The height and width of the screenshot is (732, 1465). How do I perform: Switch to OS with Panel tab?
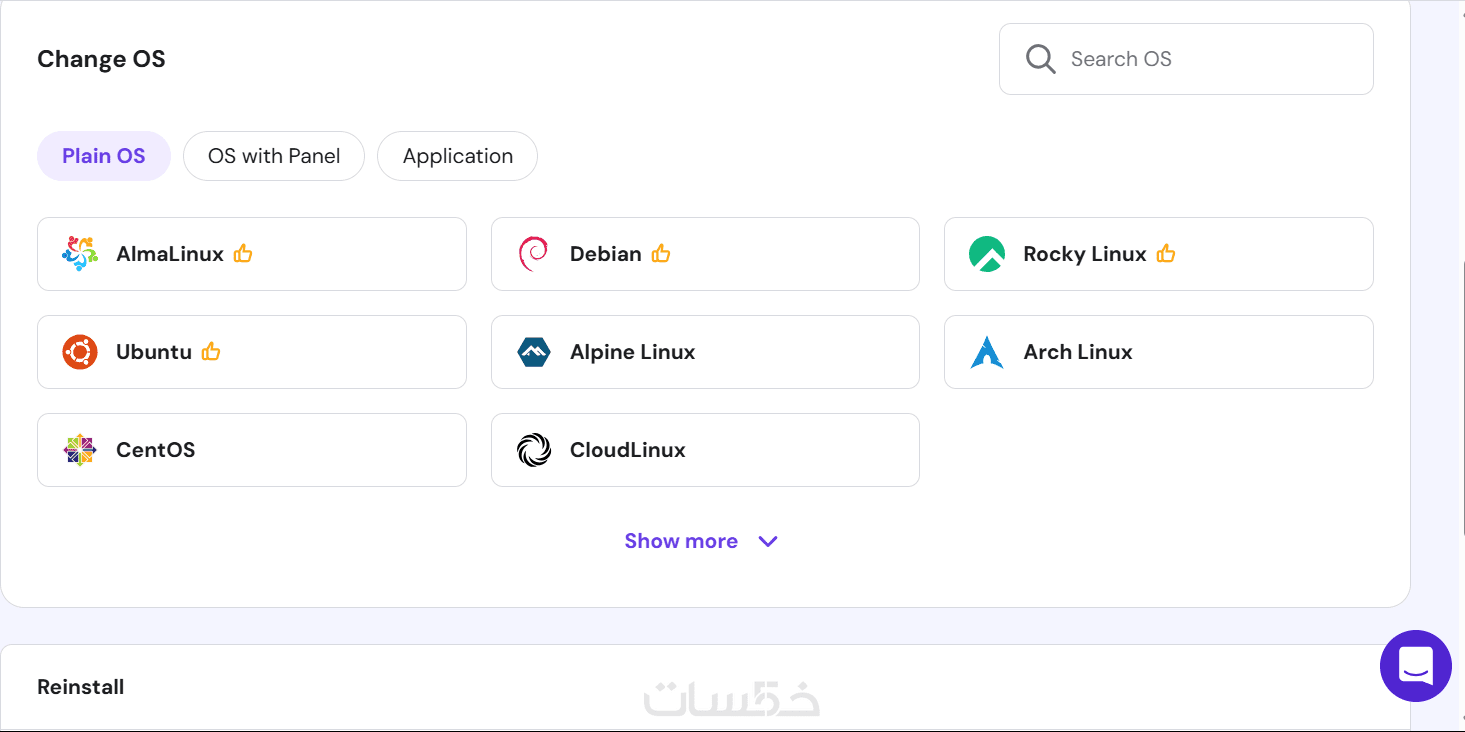(274, 156)
